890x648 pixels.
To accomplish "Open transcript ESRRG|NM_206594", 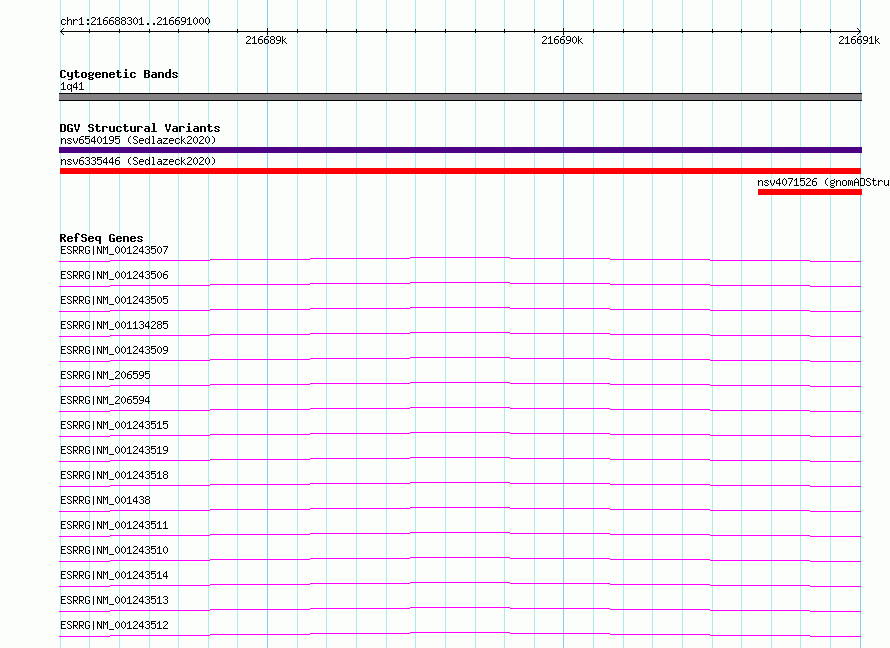I will point(105,400).
